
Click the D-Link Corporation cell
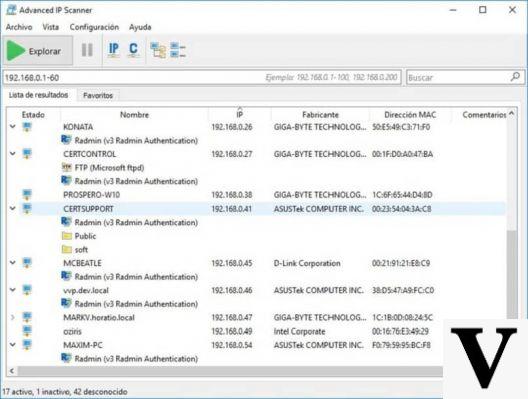307,263
